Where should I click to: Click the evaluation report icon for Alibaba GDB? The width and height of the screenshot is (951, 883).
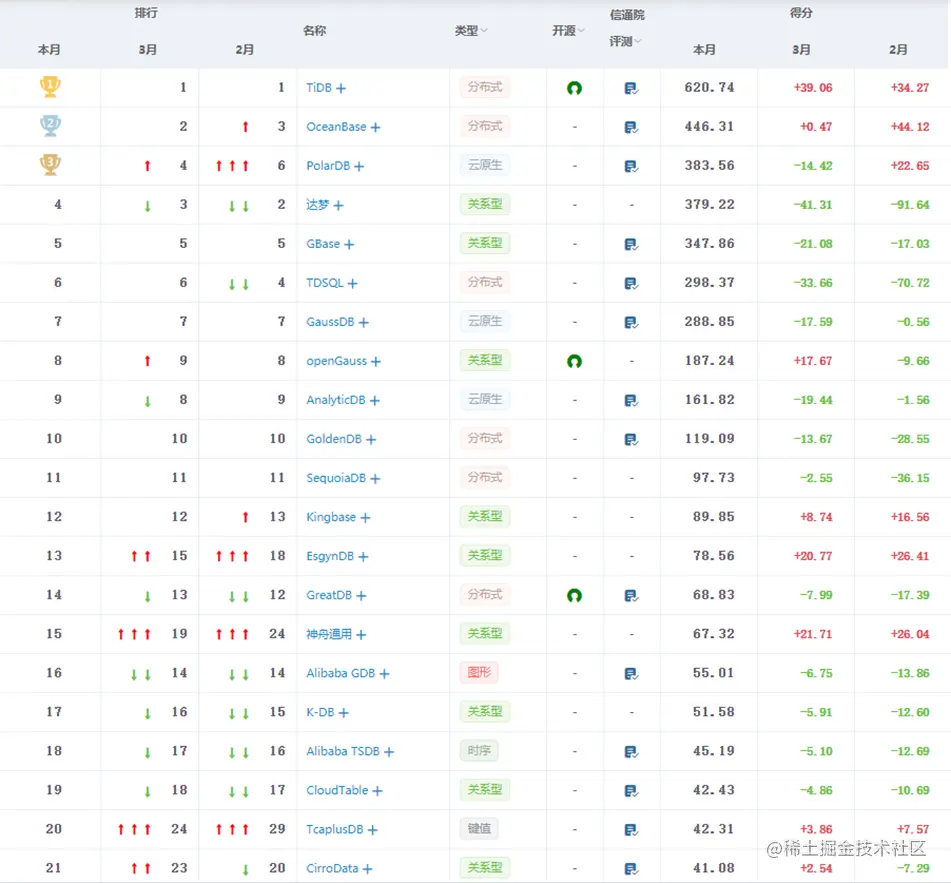click(x=631, y=673)
